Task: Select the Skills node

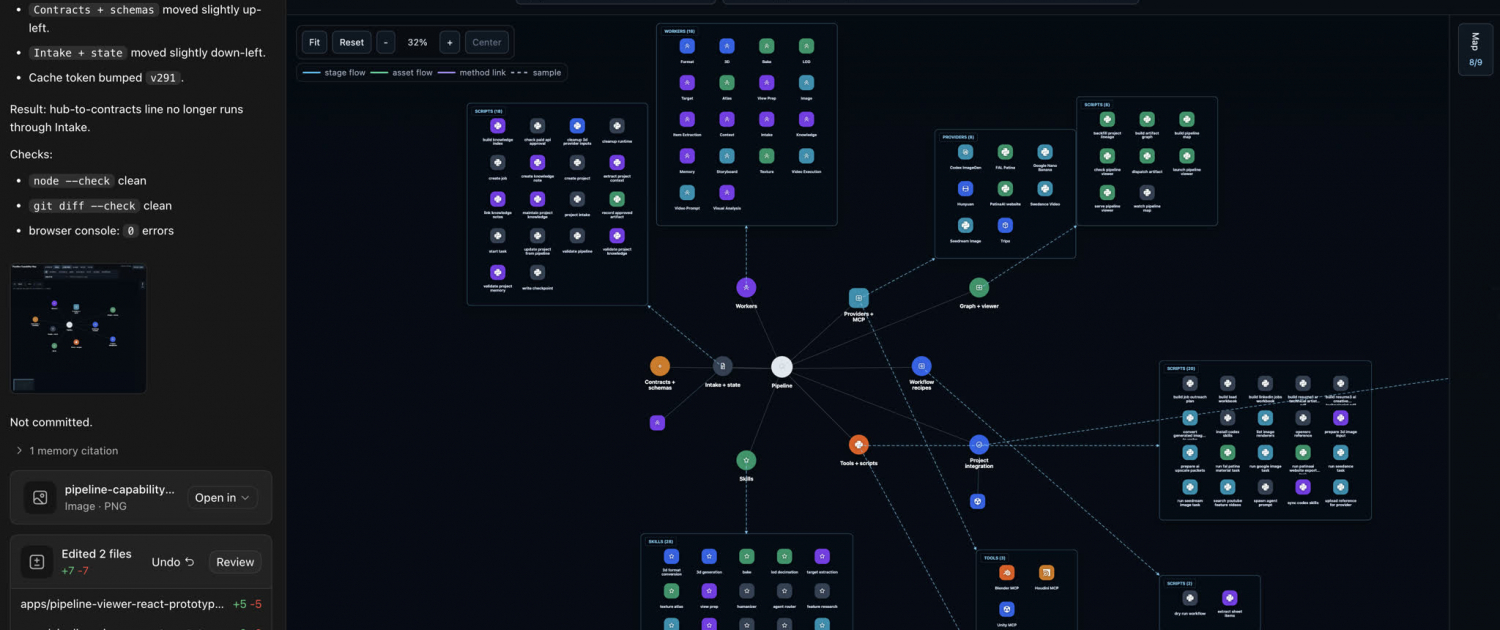Action: [x=746, y=460]
